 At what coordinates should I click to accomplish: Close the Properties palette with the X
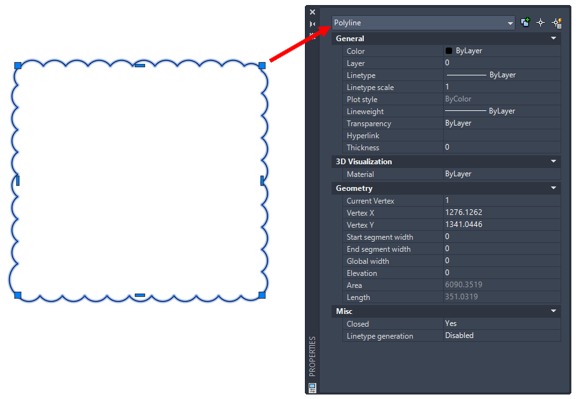pos(313,12)
